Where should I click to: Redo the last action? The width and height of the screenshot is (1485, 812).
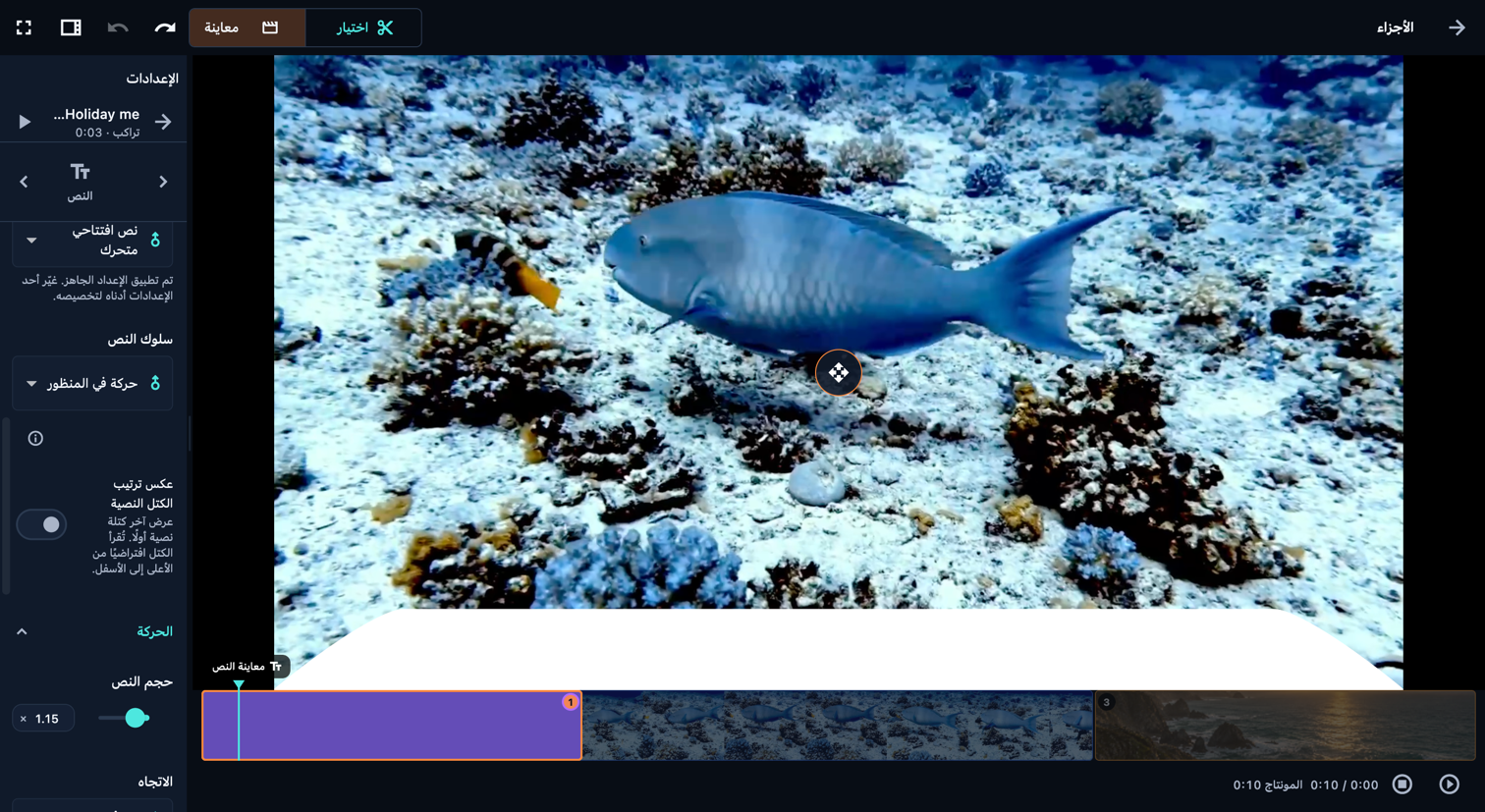pos(165,27)
